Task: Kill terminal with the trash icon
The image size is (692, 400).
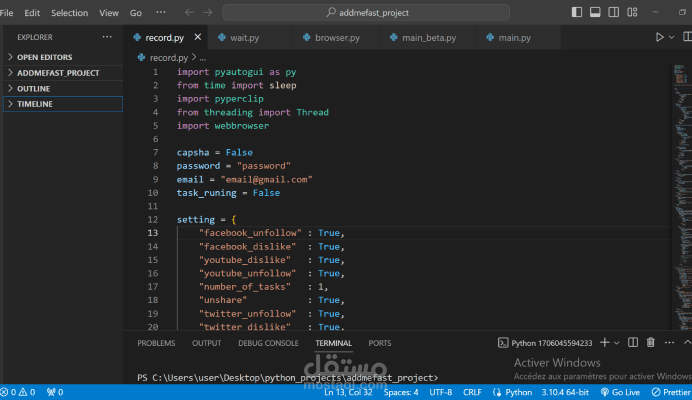Action: (x=651, y=343)
